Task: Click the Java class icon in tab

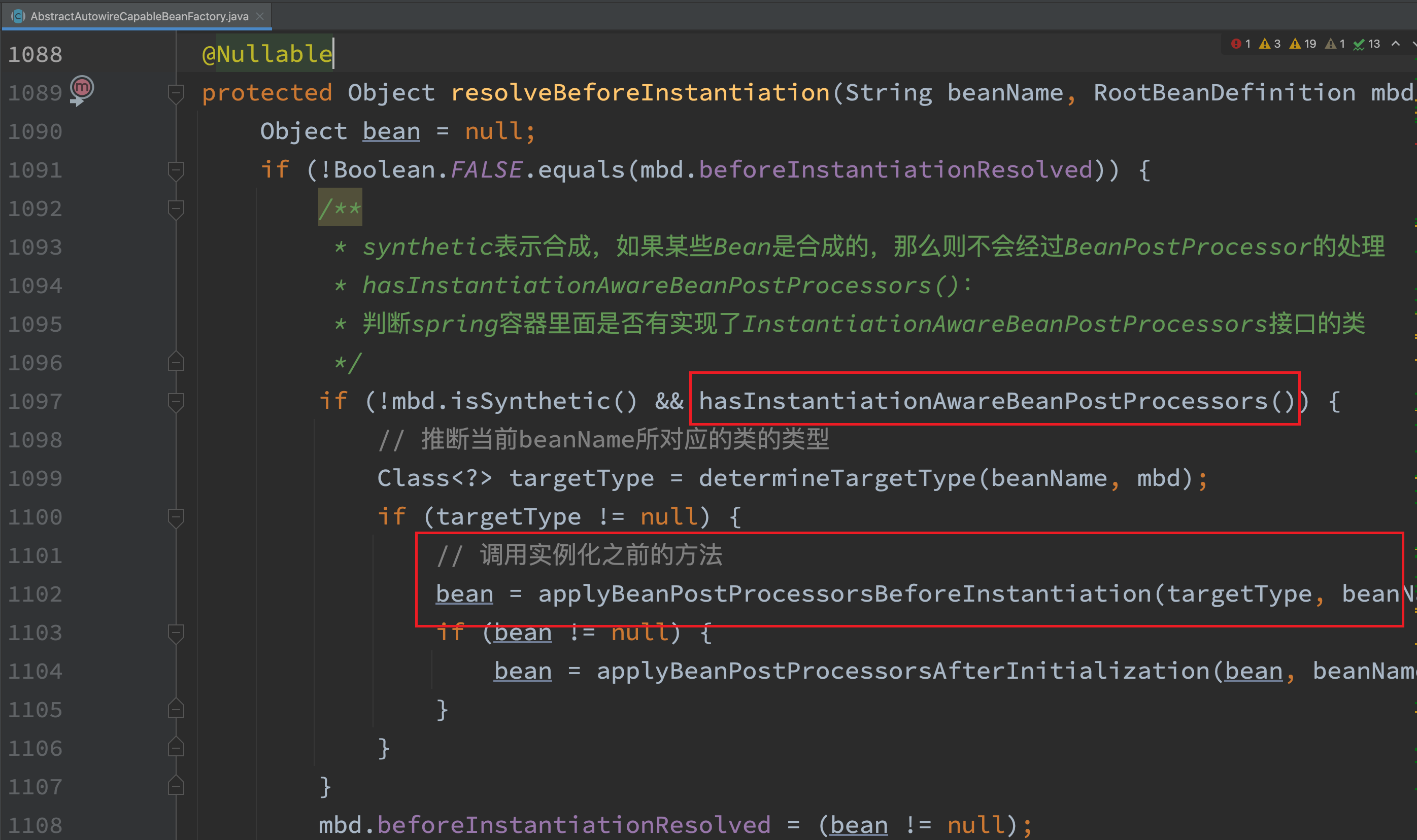Action: point(18,16)
